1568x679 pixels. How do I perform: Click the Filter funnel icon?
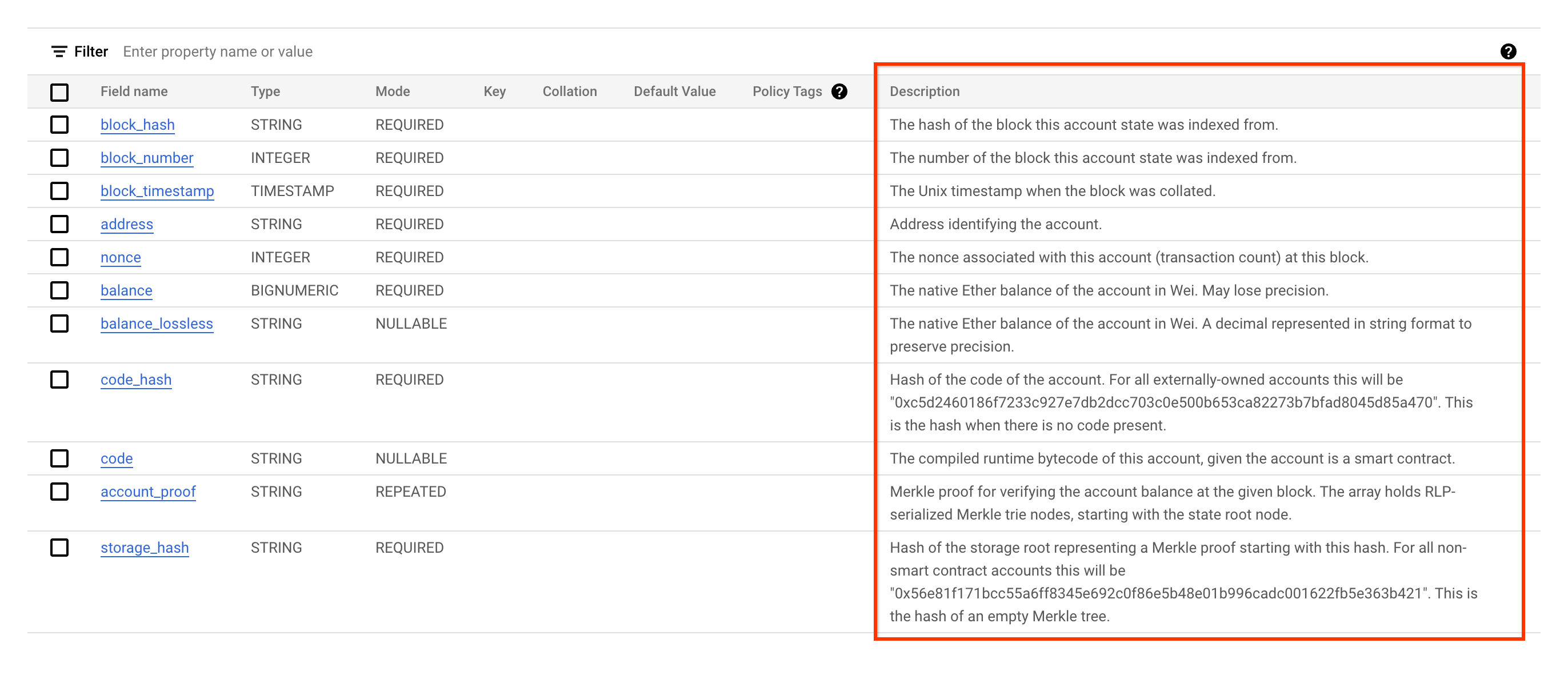[x=59, y=51]
